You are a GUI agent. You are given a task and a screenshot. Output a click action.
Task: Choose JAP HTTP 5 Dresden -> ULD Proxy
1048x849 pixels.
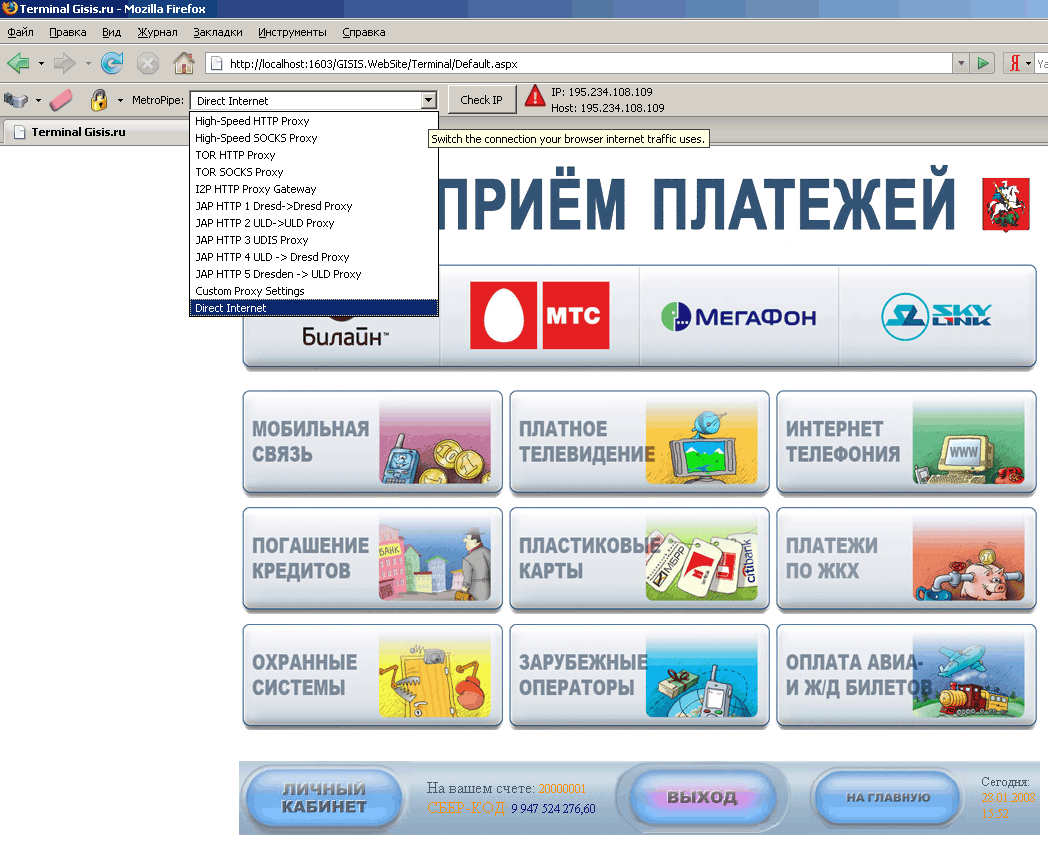[x=314, y=274]
